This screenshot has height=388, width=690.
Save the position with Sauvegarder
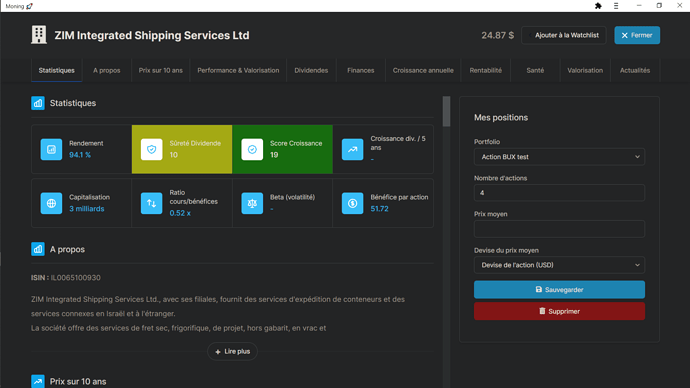coord(559,290)
